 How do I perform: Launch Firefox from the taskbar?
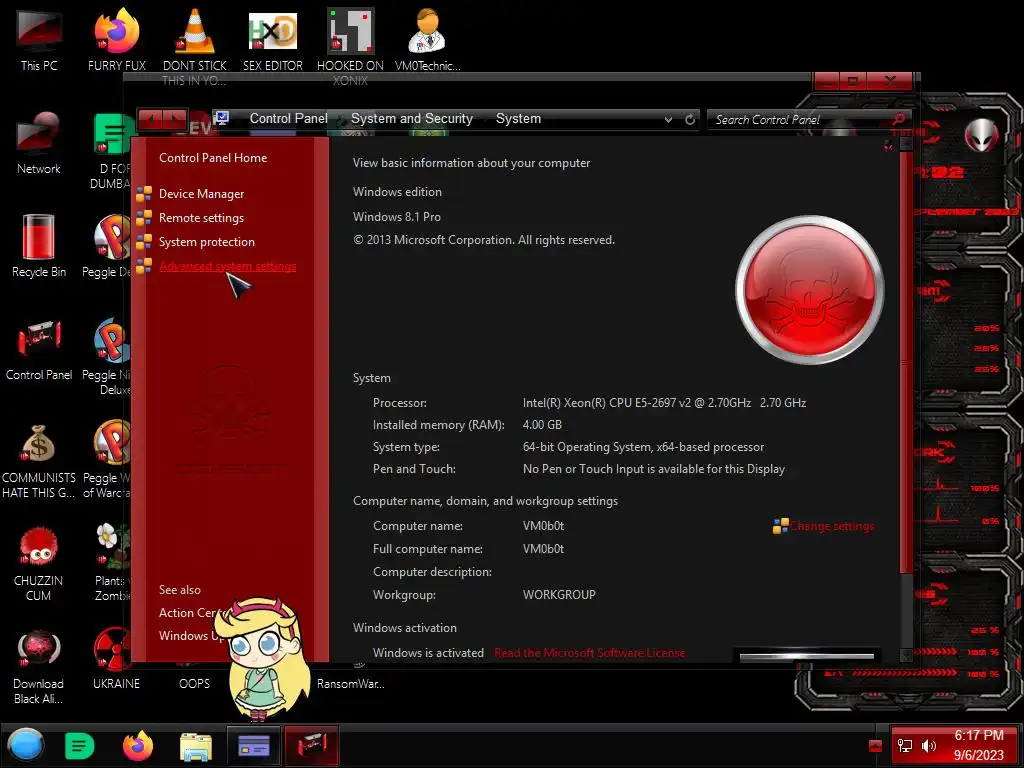pos(138,746)
